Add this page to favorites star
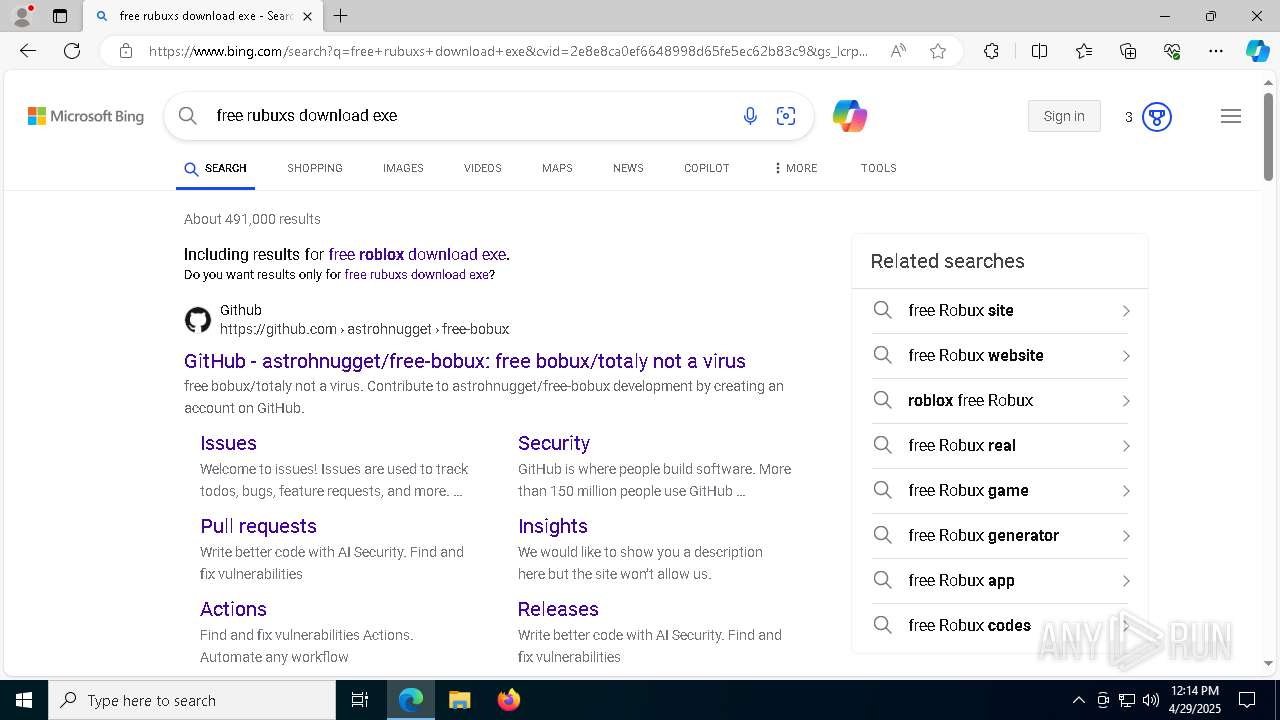The image size is (1280, 720). point(938,51)
